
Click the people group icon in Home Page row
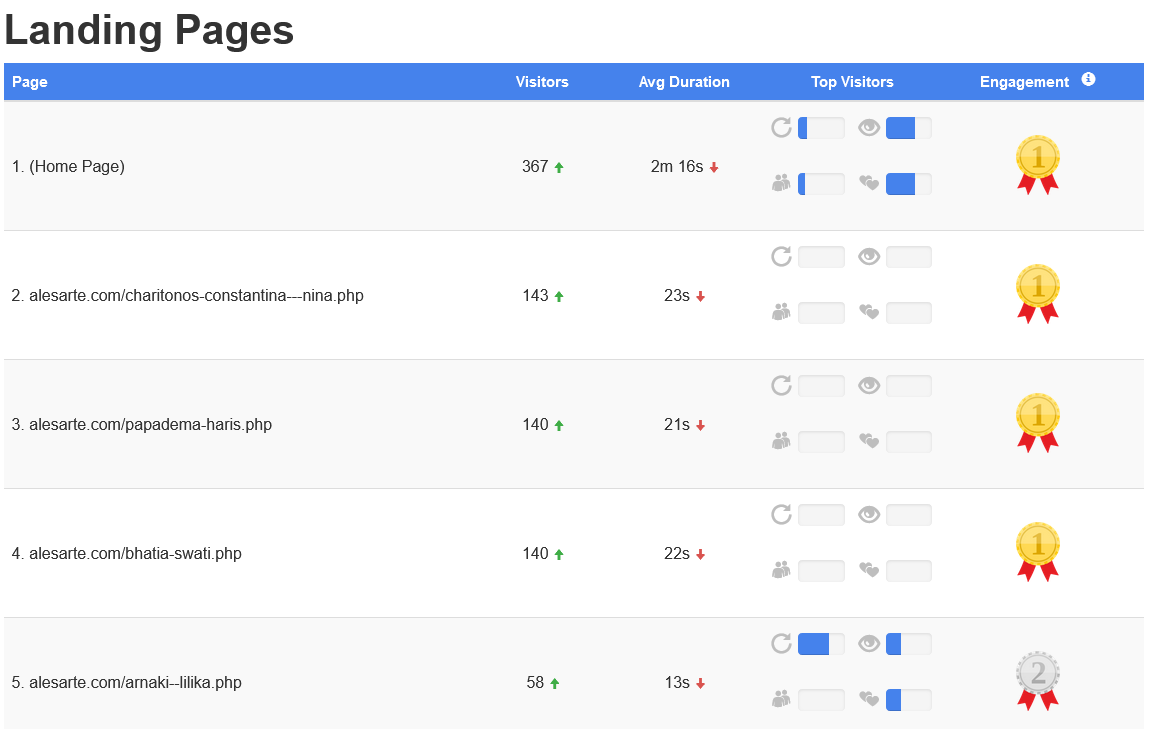point(781,183)
